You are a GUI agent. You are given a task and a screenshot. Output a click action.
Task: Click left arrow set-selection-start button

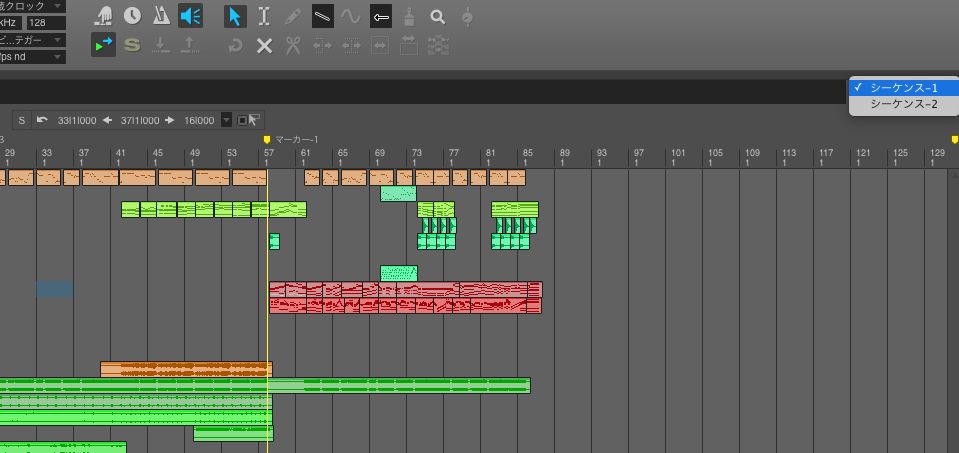pos(108,120)
